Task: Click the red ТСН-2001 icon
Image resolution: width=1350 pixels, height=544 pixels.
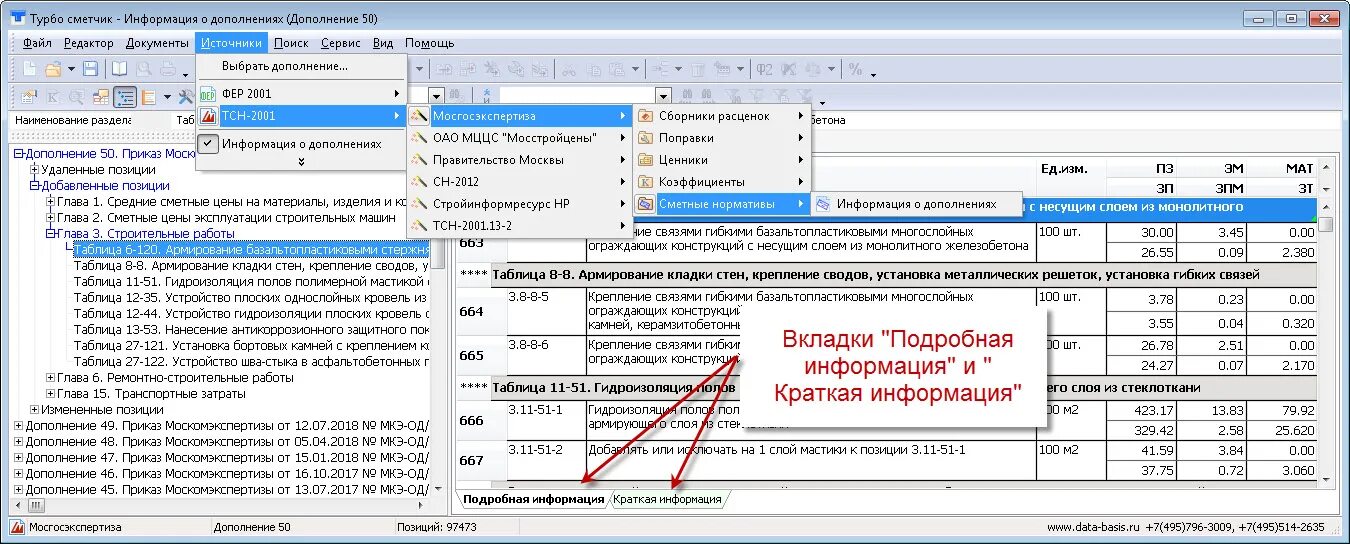Action: [x=208, y=116]
